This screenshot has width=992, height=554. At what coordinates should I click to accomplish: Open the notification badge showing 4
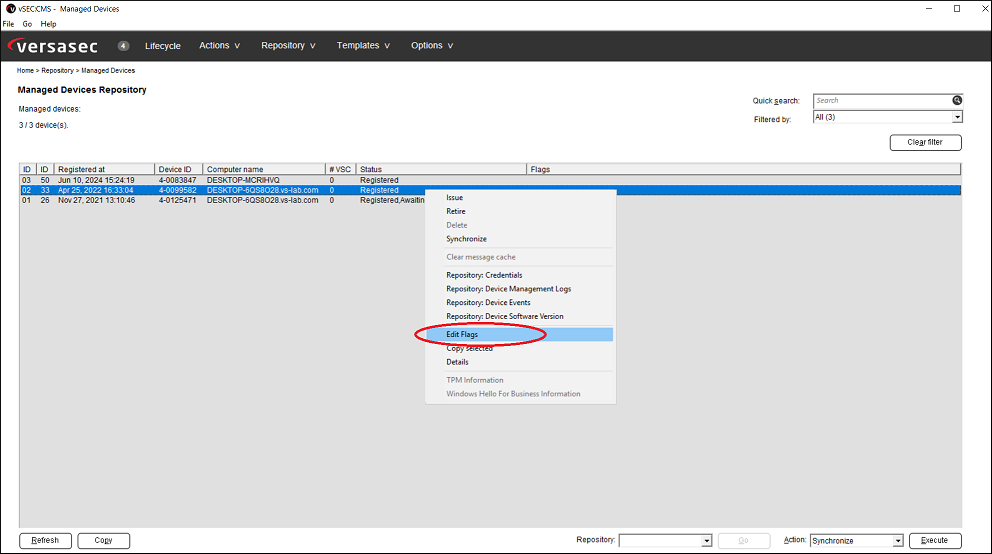[x=123, y=46]
